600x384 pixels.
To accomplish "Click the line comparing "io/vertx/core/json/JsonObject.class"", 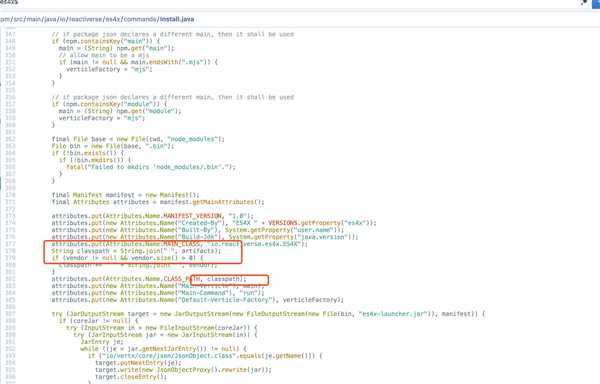I will point(205,356).
